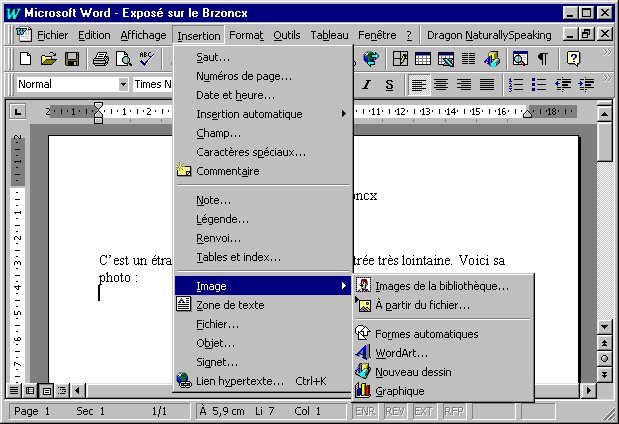Screen dimensions: 619x424
Task: Toggle the bulleted list
Action: [x=538, y=84]
